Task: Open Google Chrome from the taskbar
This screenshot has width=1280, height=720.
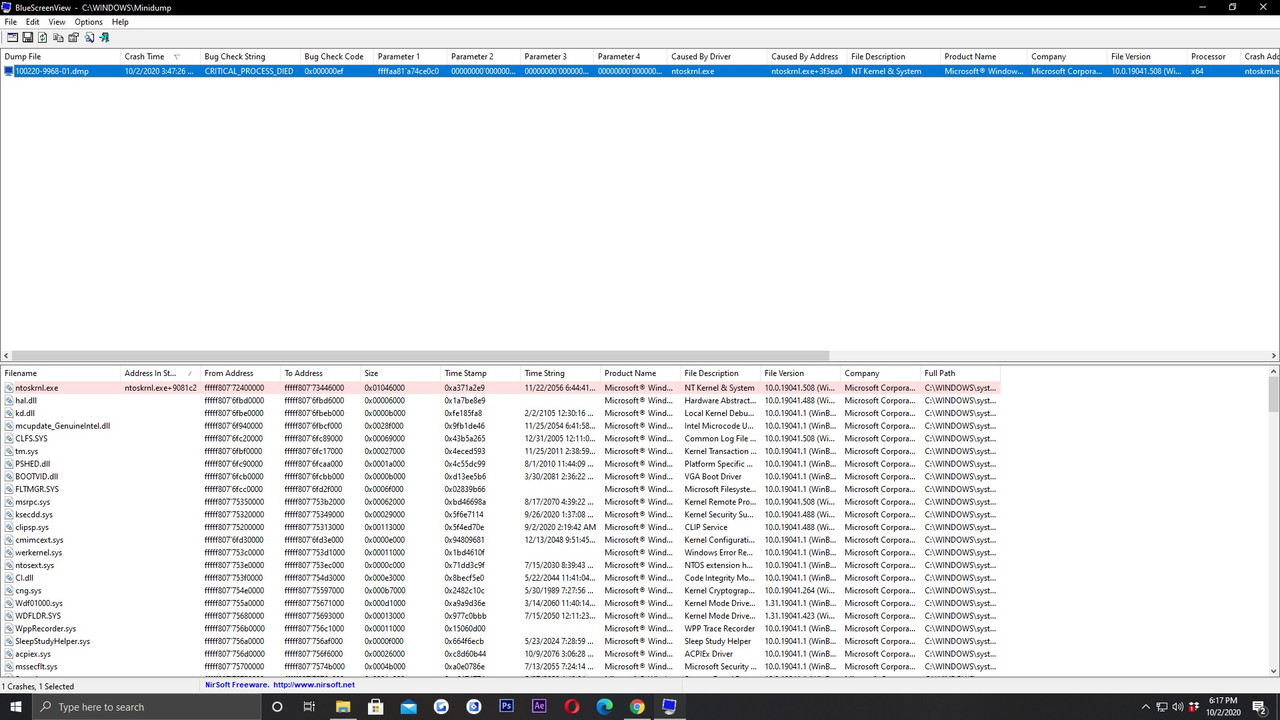Action: tap(637, 706)
